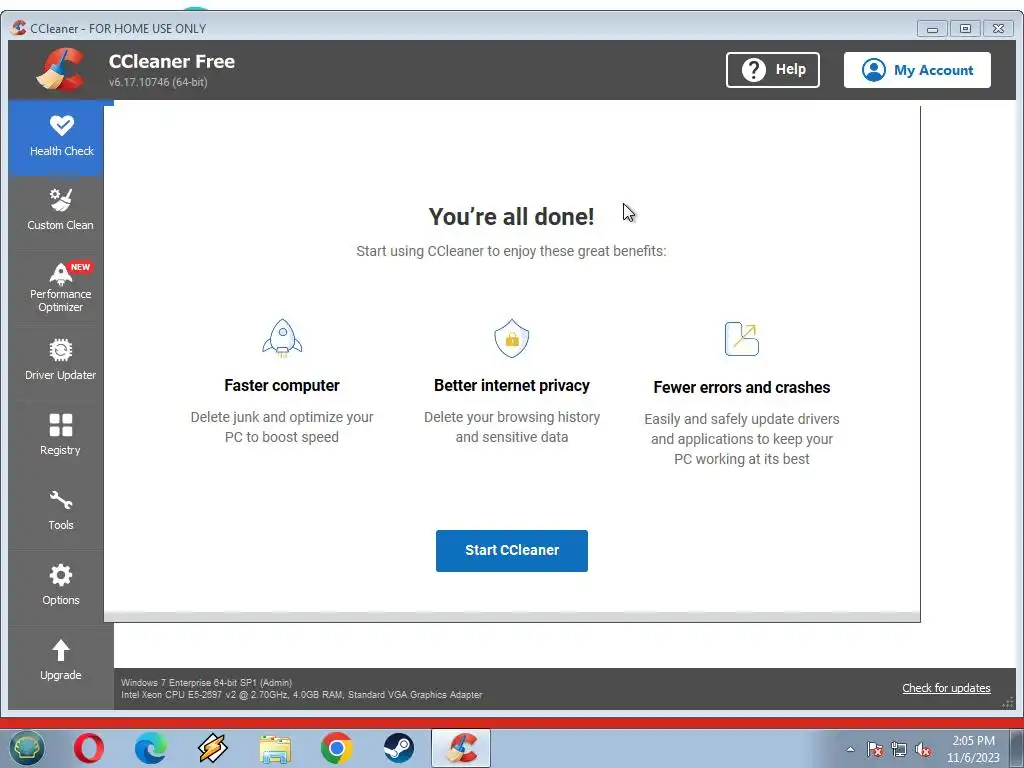Open Performance Optimizer in sidebar
The width and height of the screenshot is (1024, 768).
61,287
